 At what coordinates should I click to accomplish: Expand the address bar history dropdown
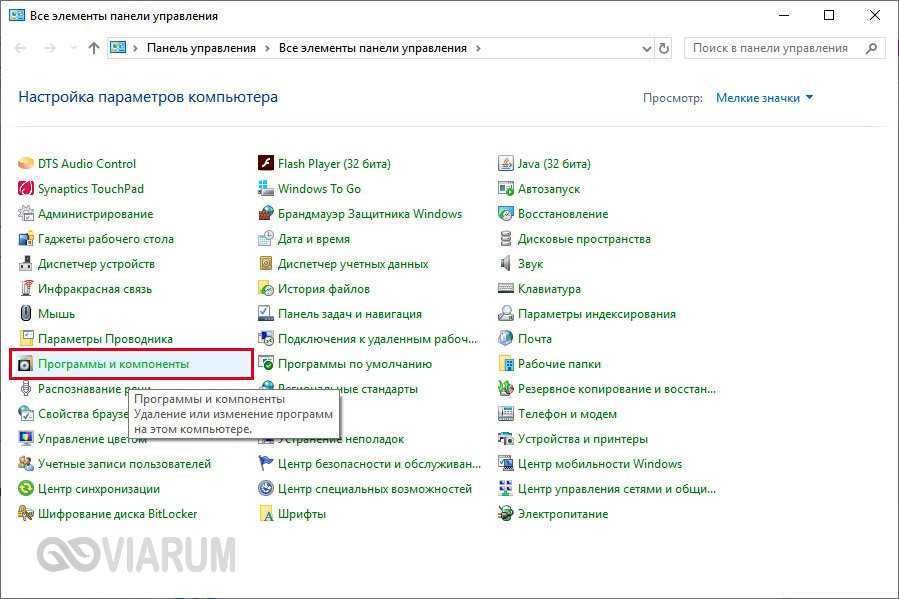pos(647,49)
